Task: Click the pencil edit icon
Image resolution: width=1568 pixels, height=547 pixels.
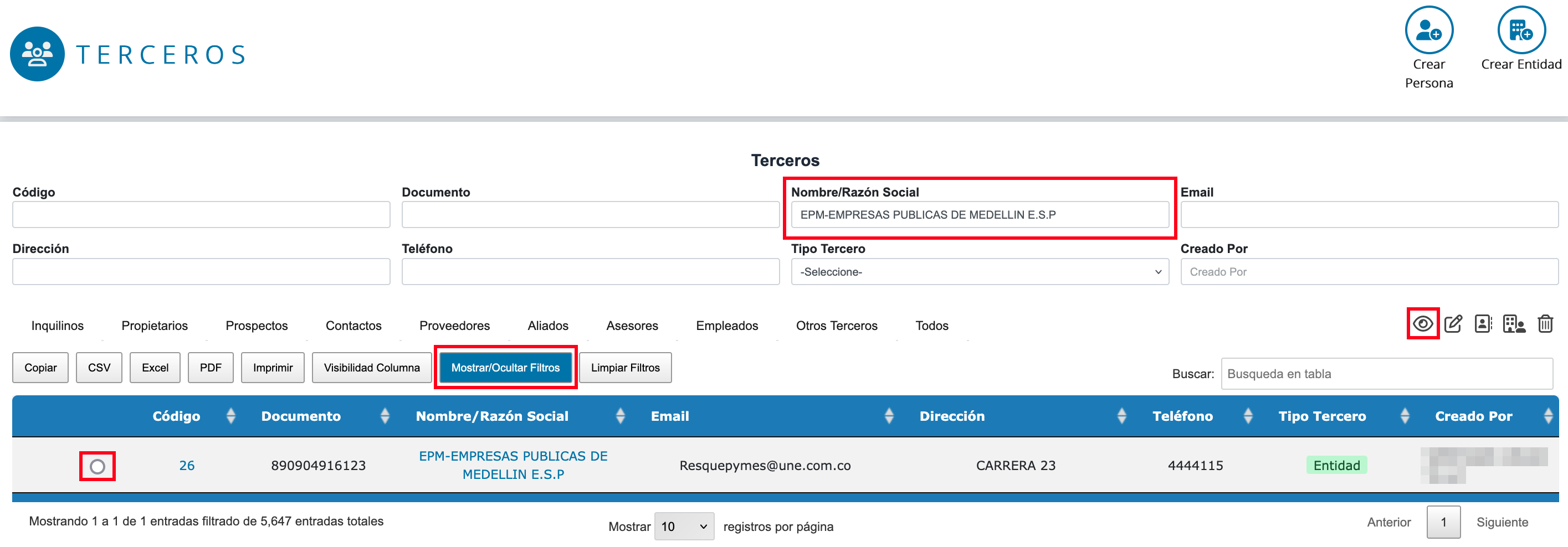Action: coord(1453,324)
